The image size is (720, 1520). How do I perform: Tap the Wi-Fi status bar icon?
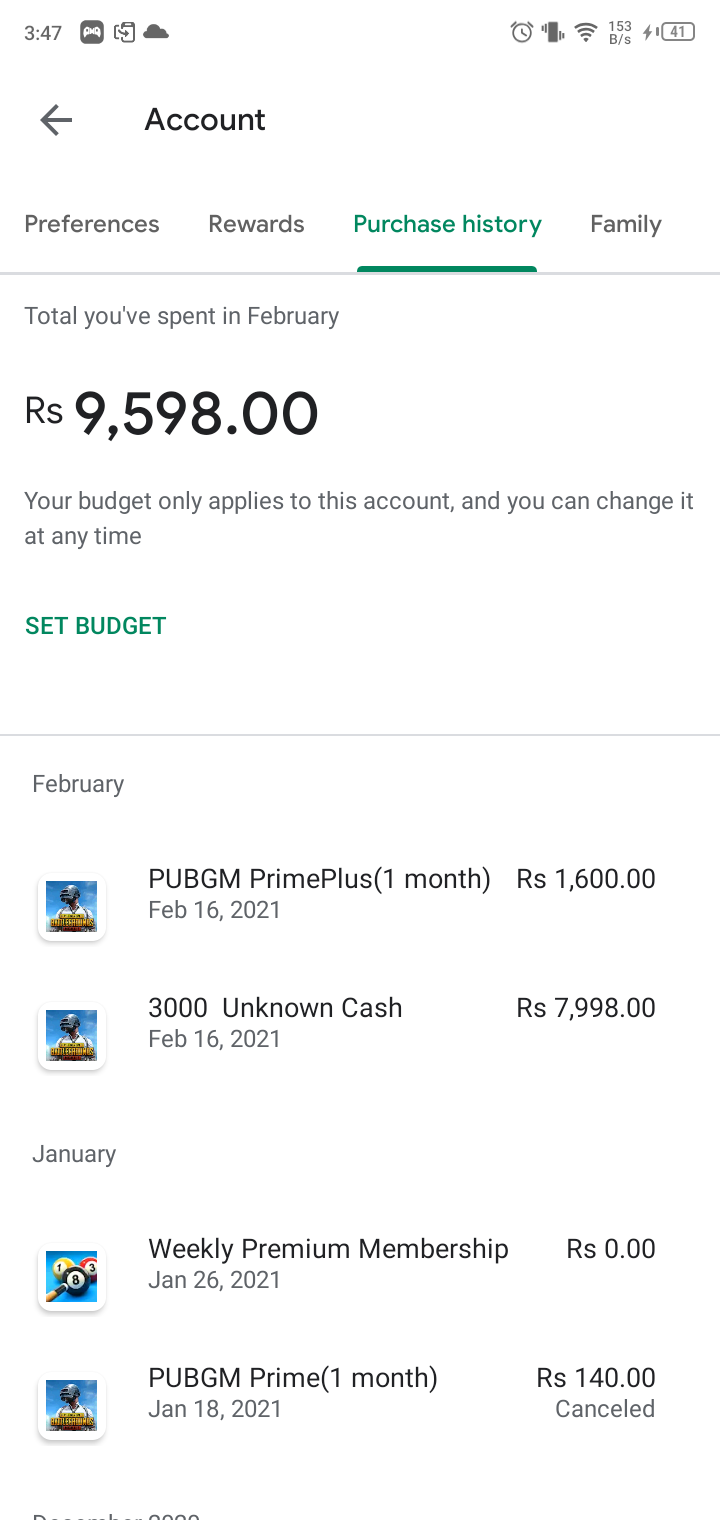(585, 32)
